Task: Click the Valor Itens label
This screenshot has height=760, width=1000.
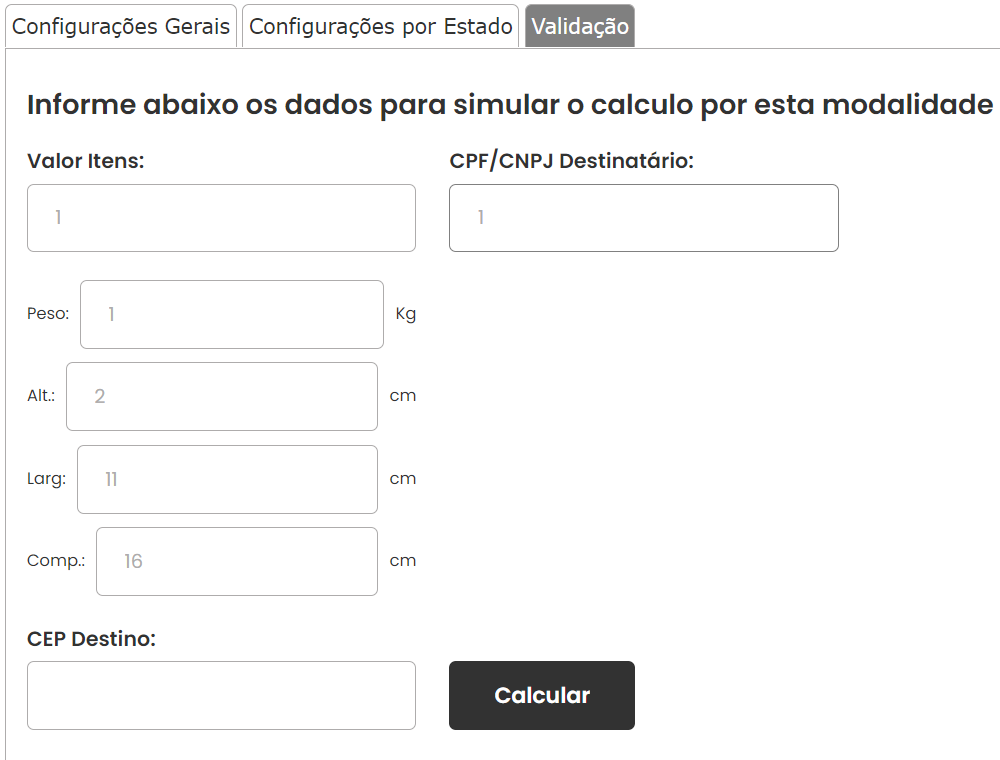Action: point(85,161)
